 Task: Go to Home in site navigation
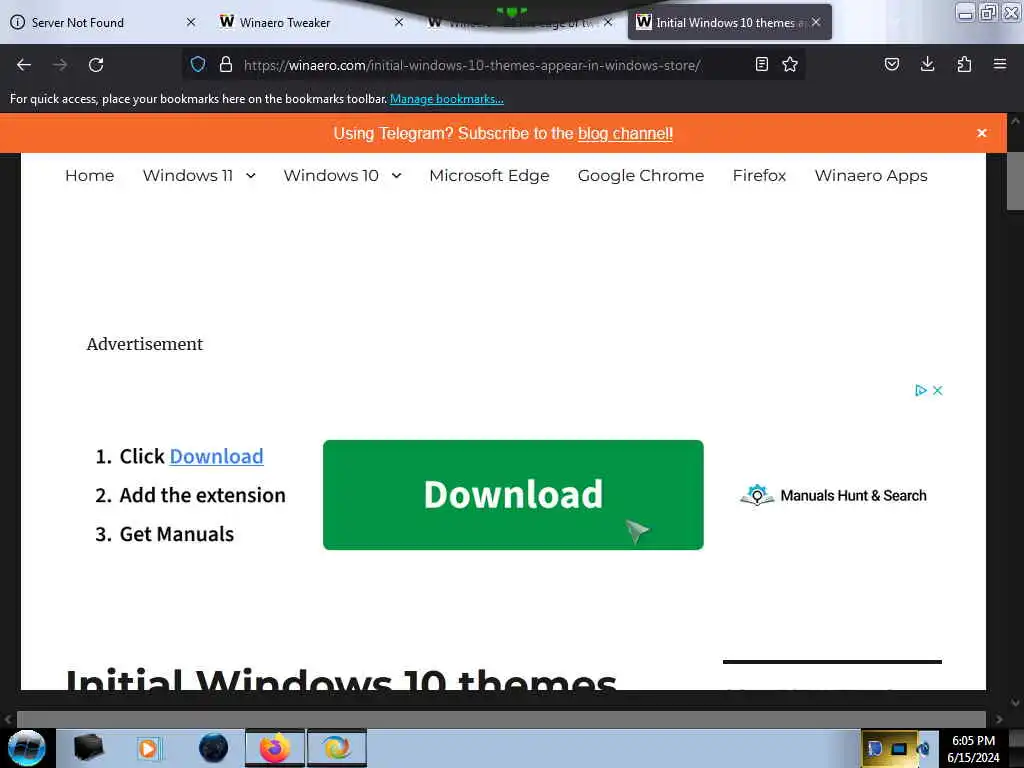click(89, 176)
